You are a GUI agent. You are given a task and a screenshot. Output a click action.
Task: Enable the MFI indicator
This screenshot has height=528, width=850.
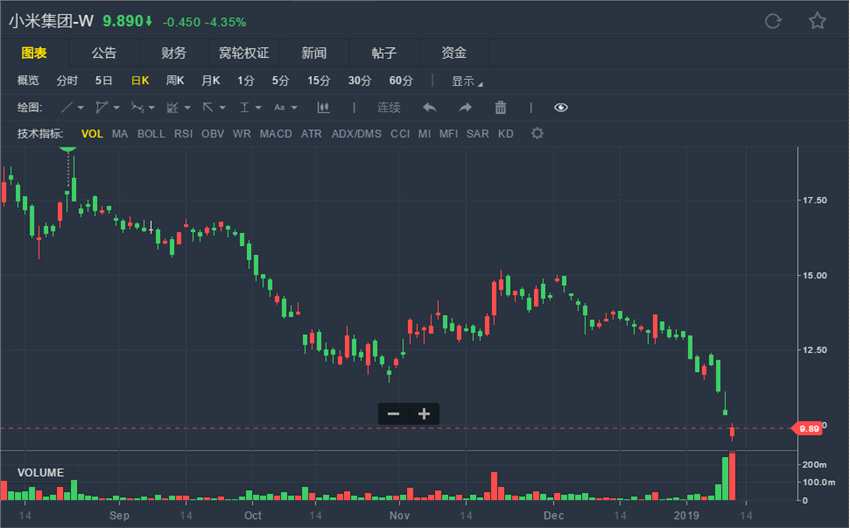[x=448, y=133]
